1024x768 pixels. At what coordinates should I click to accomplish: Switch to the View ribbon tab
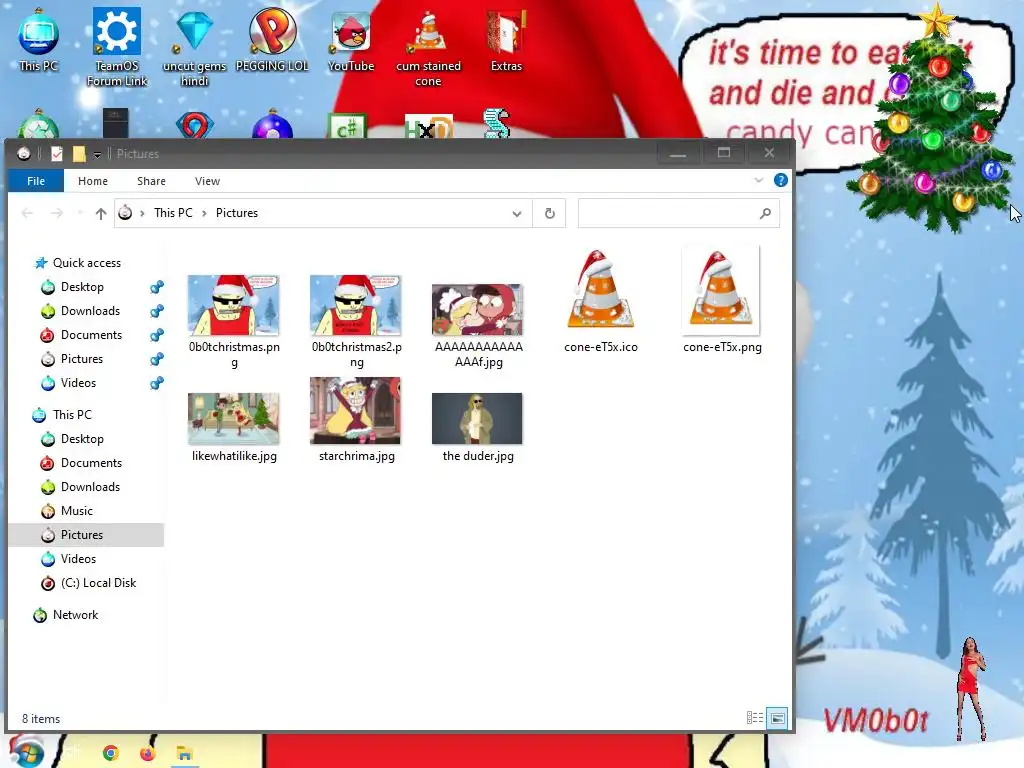[207, 181]
